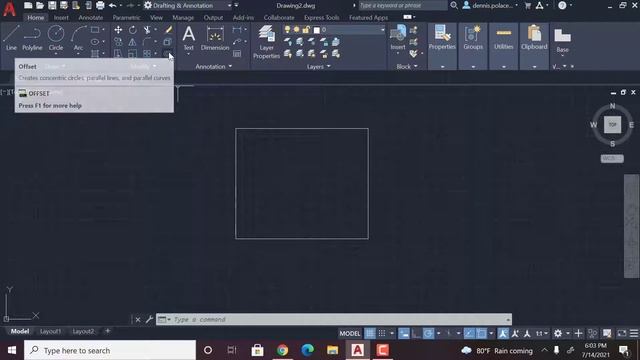Switch to the Layout2 tab
Viewport: 640px width, 360px height.
[x=83, y=331]
